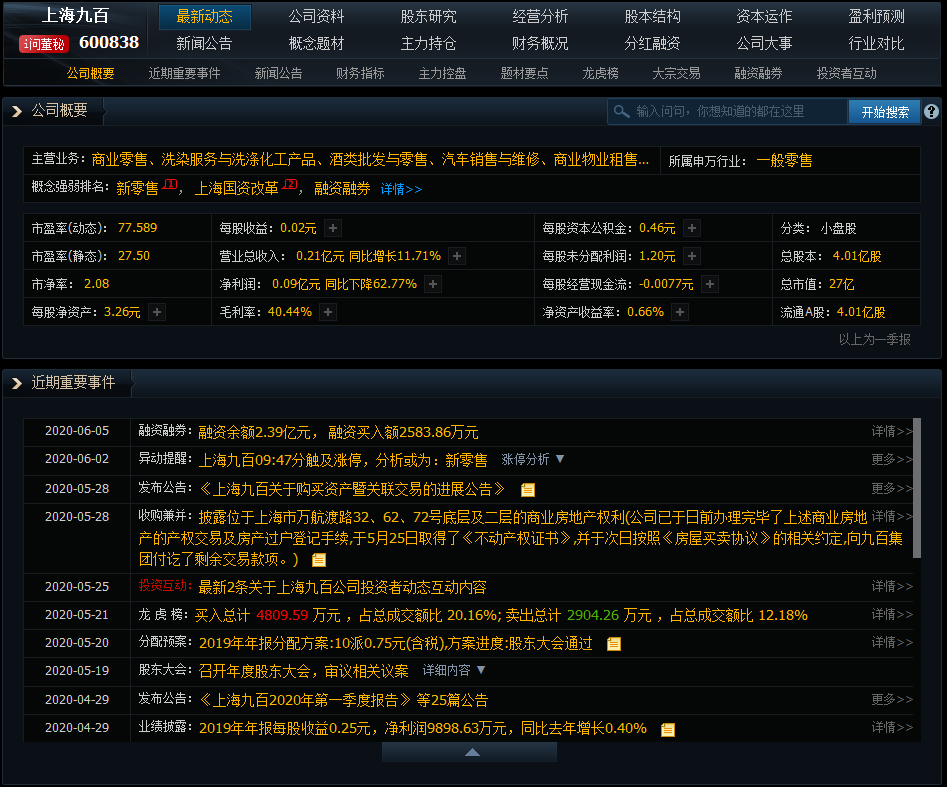Collapse the events list with bottom arrow
This screenshot has height=787, width=947.
point(469,752)
